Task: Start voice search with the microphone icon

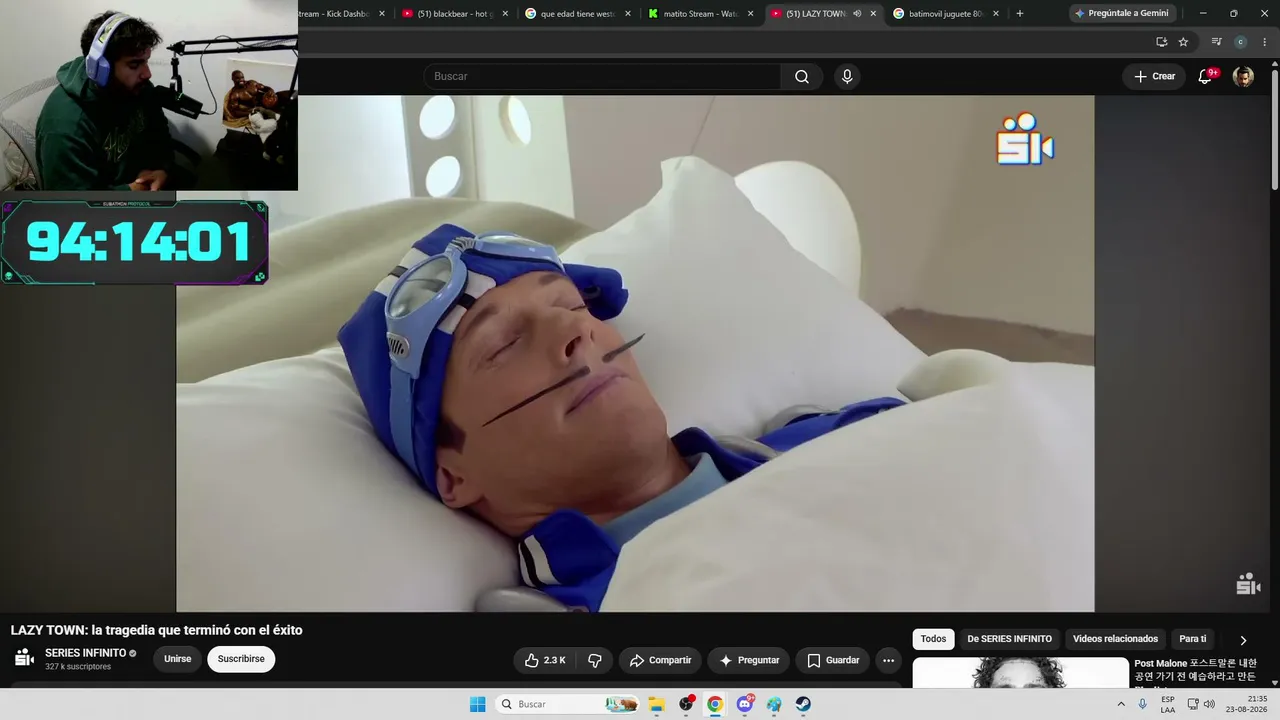Action: 847,76
